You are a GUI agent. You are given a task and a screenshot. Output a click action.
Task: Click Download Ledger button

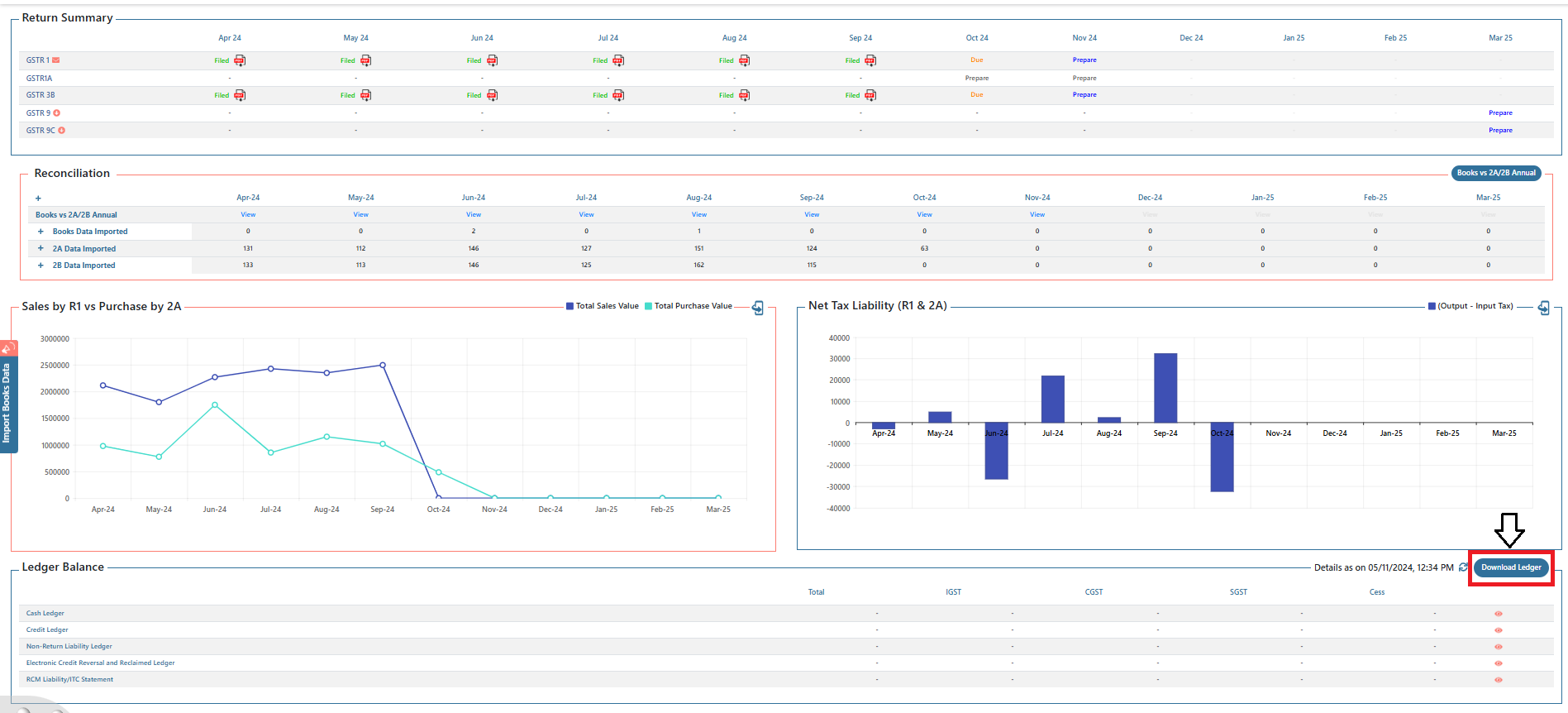tap(1511, 567)
